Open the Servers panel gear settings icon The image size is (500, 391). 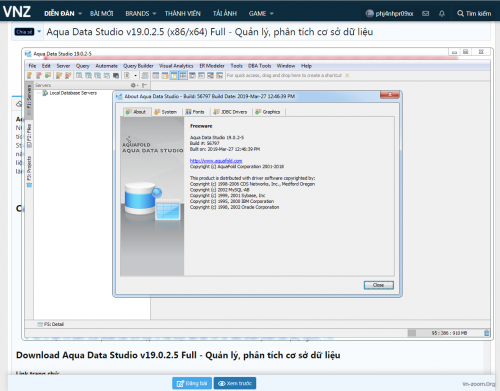[134, 85]
